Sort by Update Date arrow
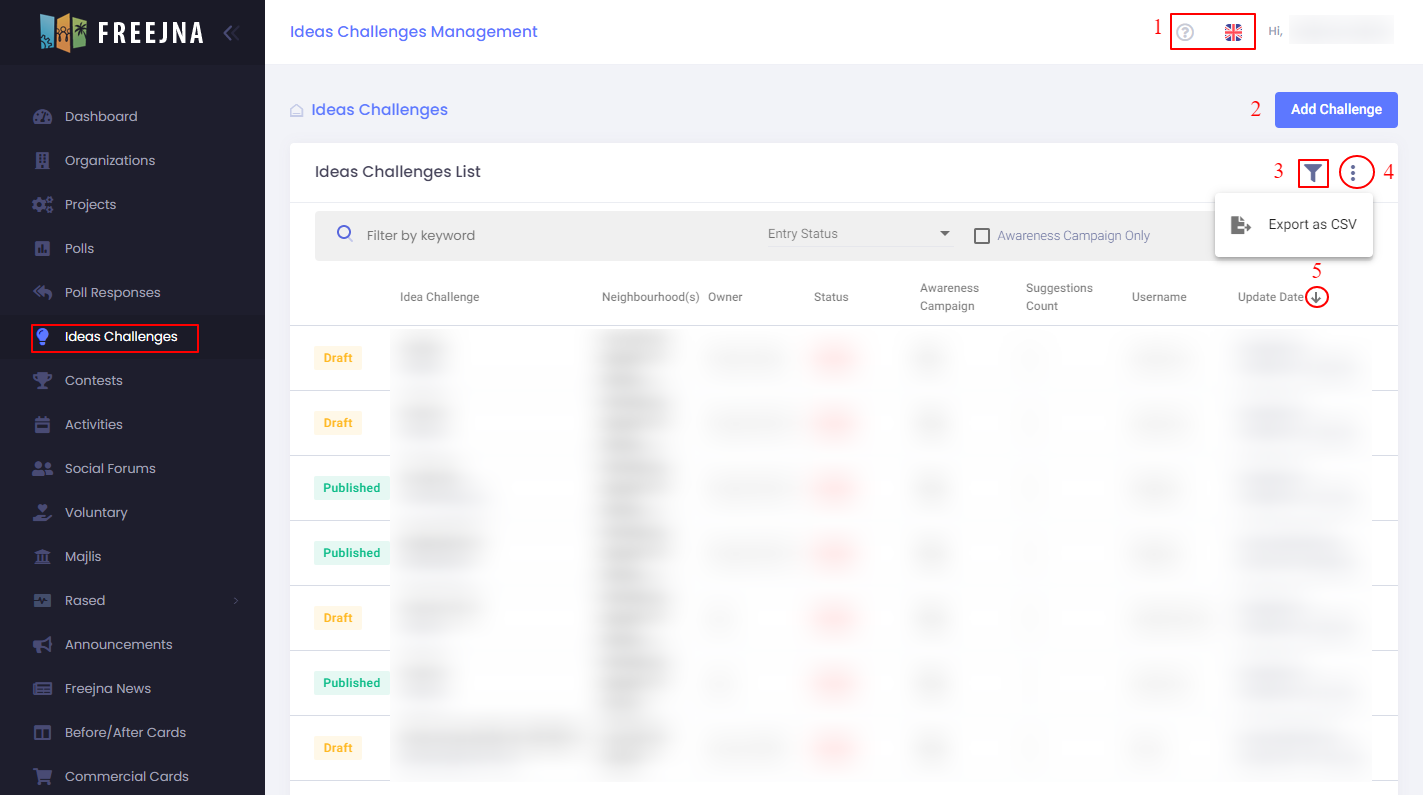 click(x=1316, y=297)
